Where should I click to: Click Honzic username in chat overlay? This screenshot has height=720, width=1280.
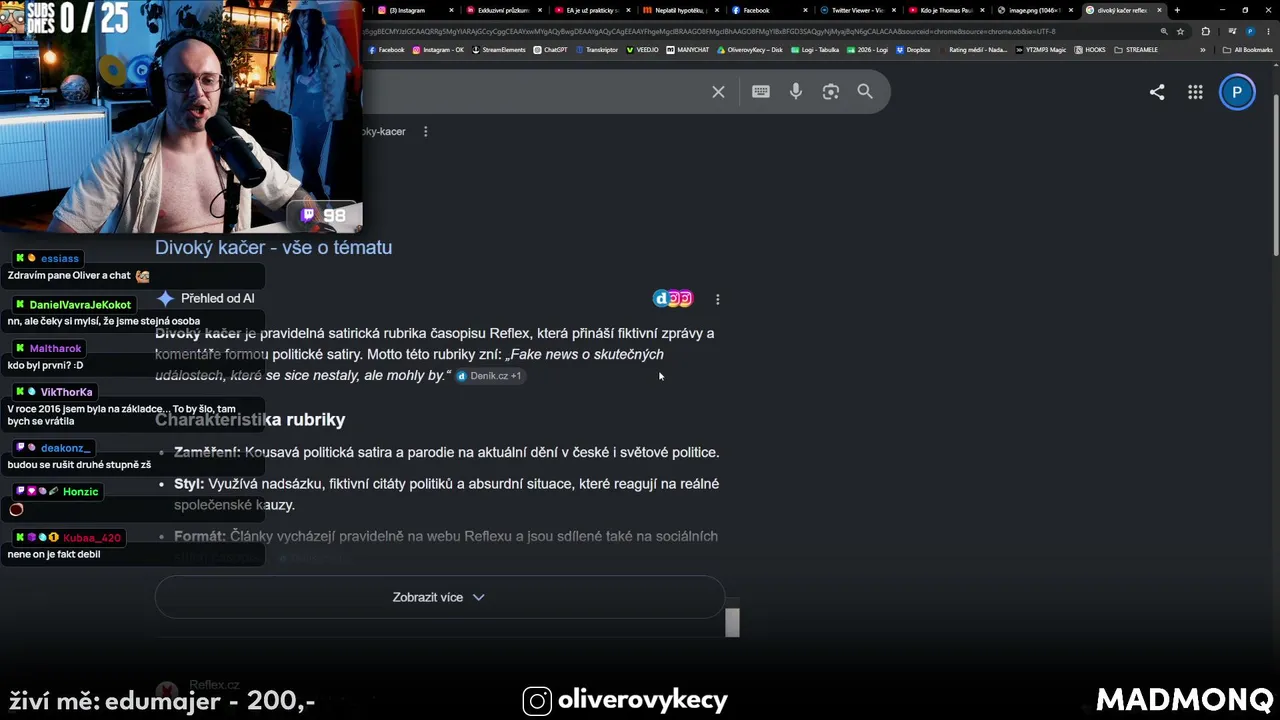(x=81, y=492)
